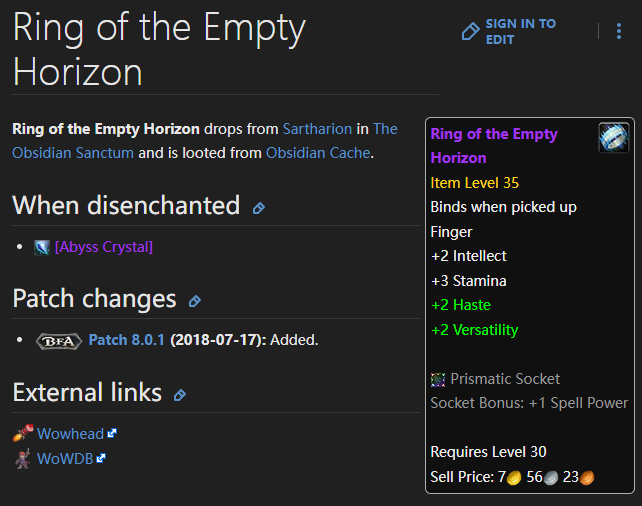Click the ring item icon in tooltip

point(613,137)
